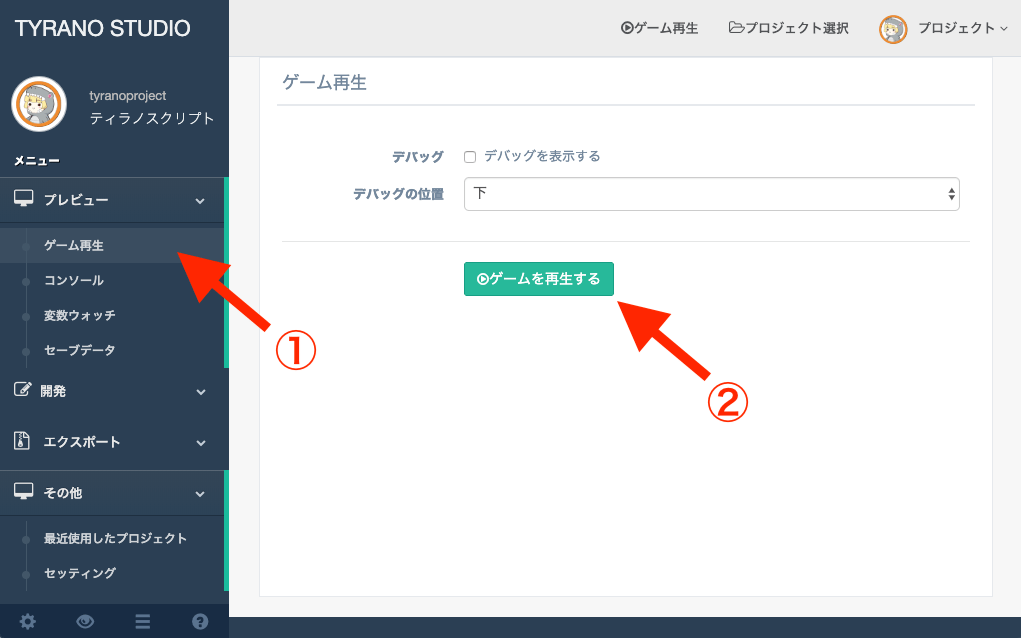Click the monitor icon next to その他
Screen dimensions: 1021x638
pos(23,492)
